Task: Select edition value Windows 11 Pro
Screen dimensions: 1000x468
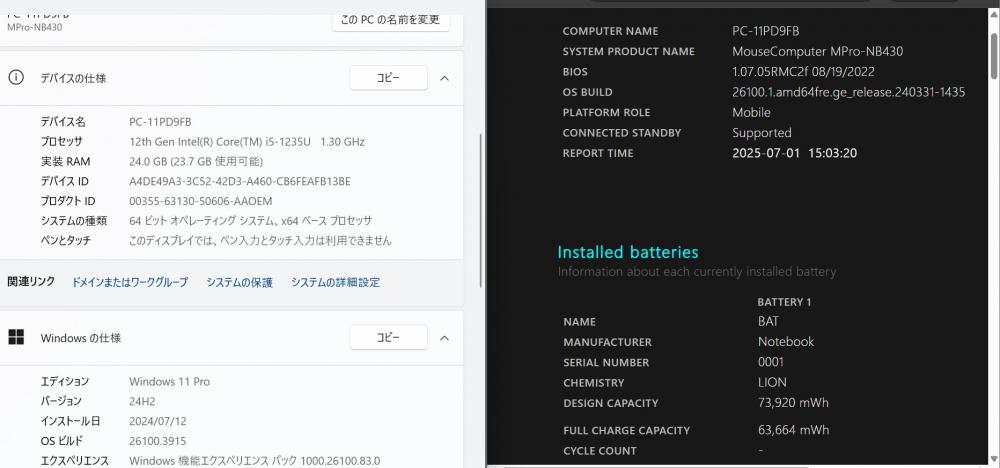Action: 169,381
